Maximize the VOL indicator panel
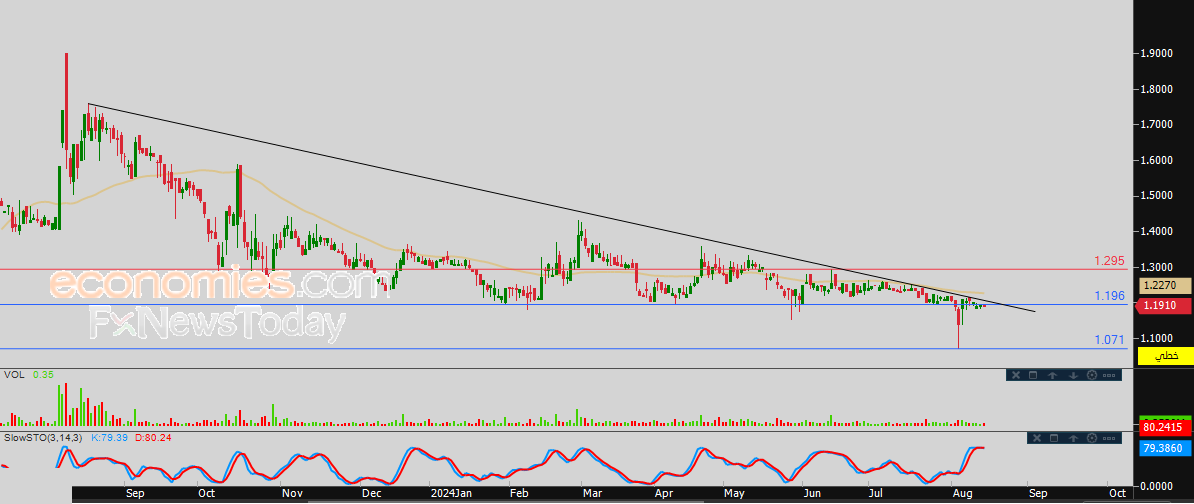The height and width of the screenshot is (504, 1194). (x=1033, y=375)
